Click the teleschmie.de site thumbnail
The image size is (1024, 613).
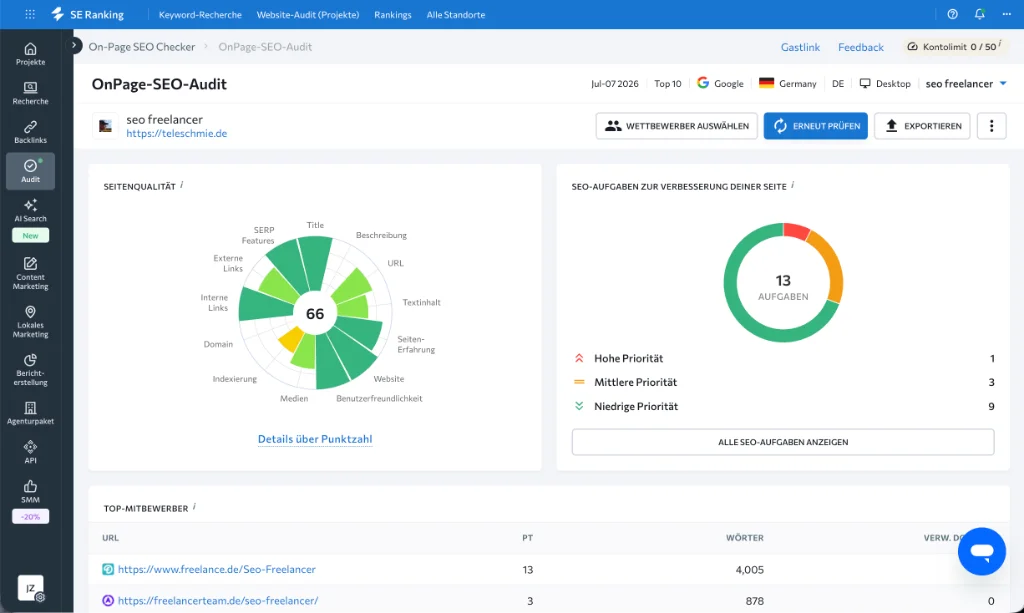pyautogui.click(x=105, y=126)
